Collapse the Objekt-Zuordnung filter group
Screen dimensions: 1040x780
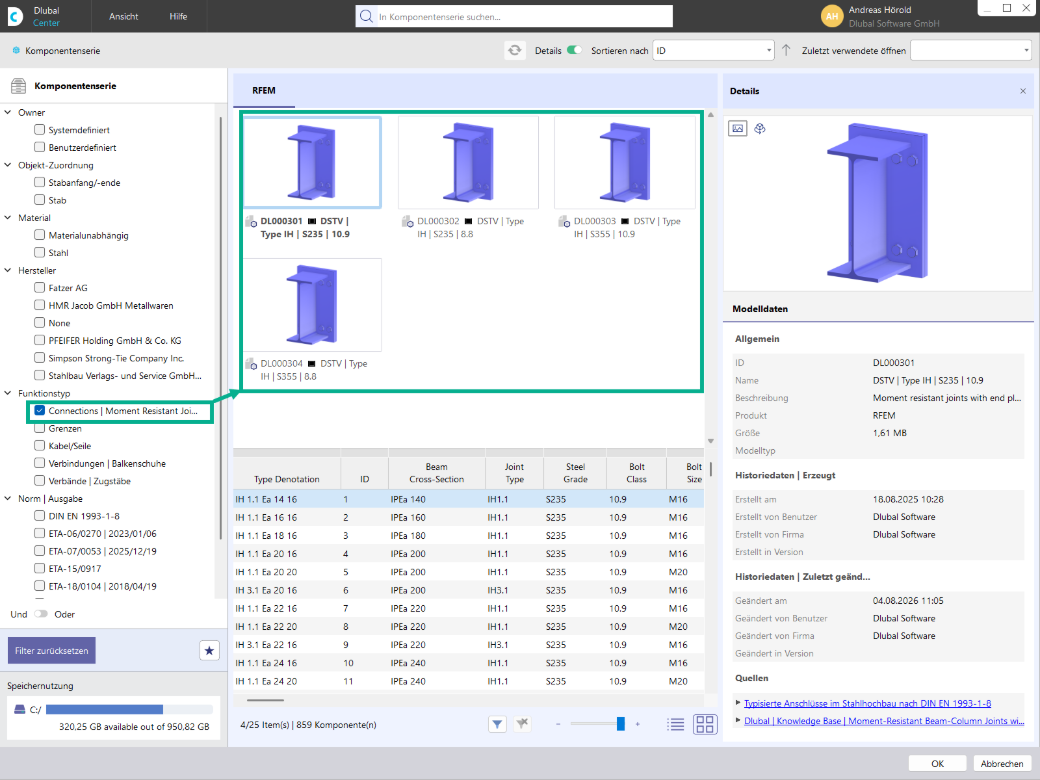tap(8, 165)
